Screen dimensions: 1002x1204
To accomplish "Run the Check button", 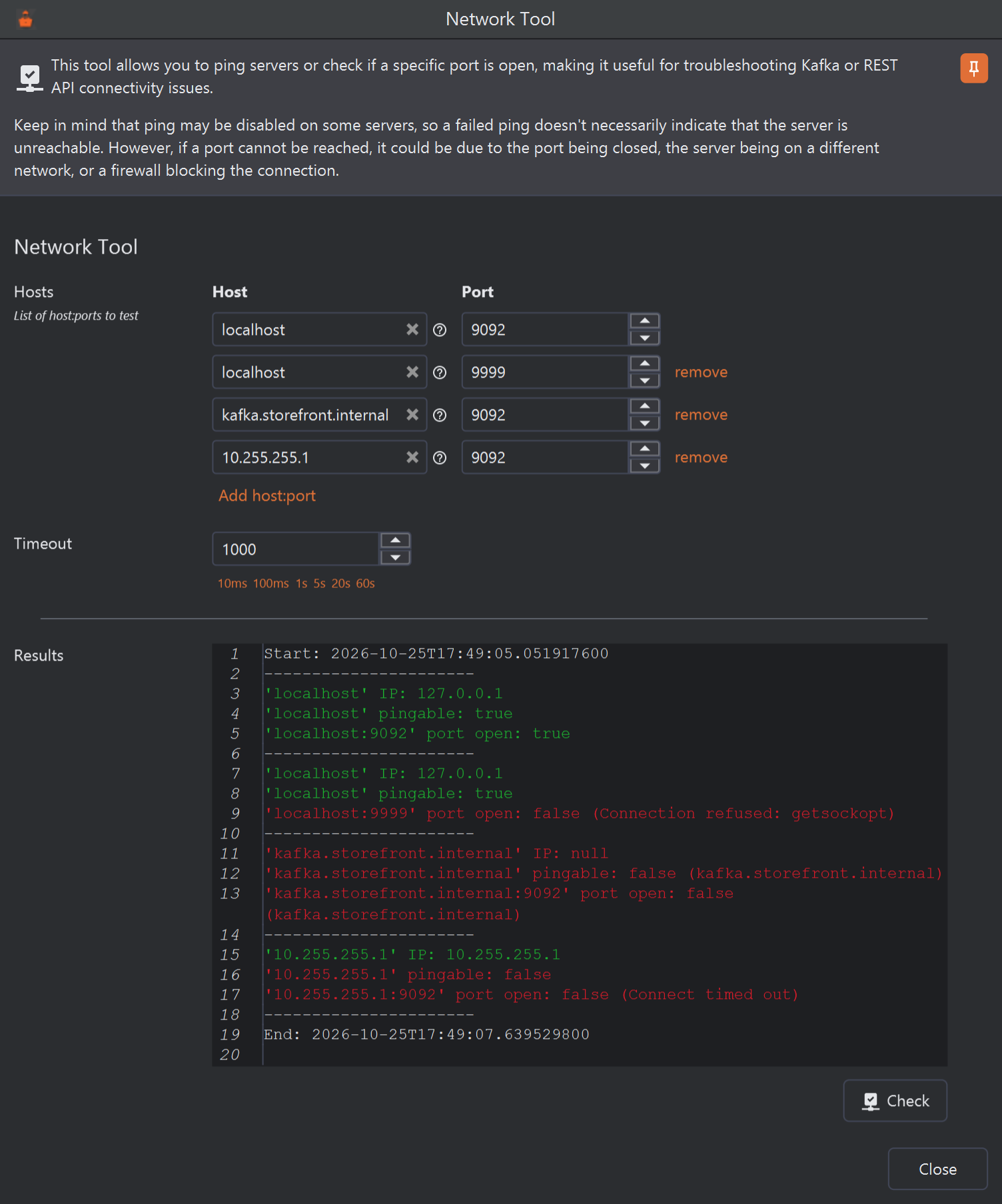I will pos(895,1101).
